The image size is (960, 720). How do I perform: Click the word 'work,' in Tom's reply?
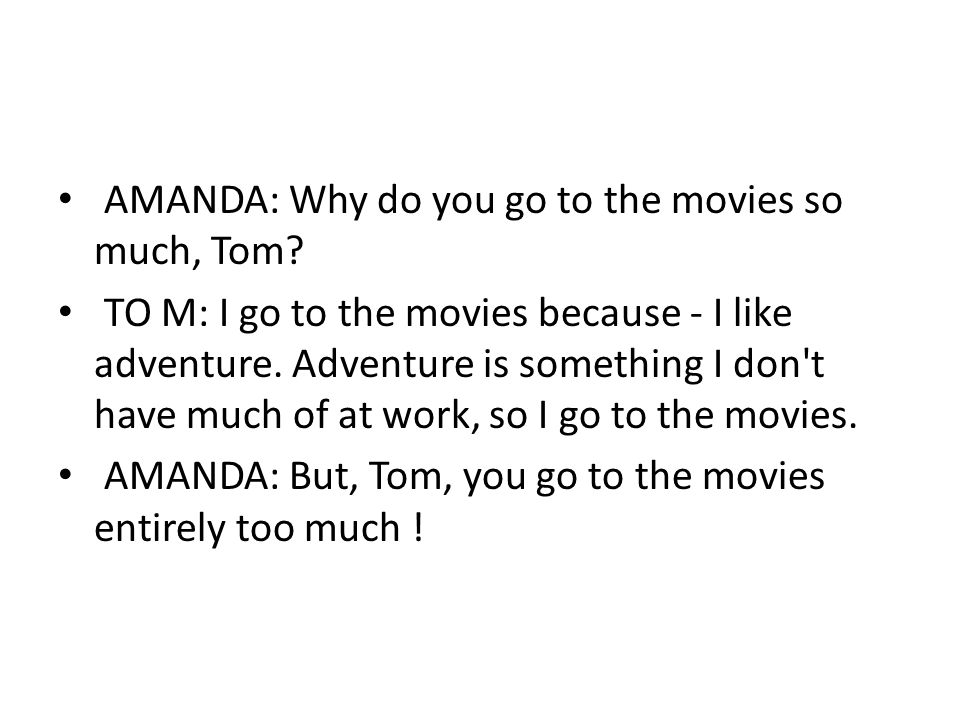[x=430, y=416]
